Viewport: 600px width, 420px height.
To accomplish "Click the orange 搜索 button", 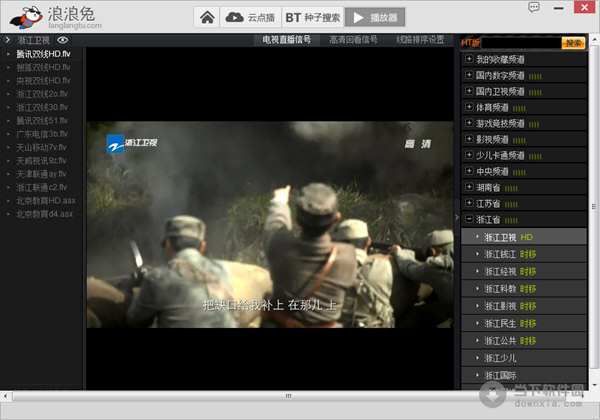I will click(573, 43).
